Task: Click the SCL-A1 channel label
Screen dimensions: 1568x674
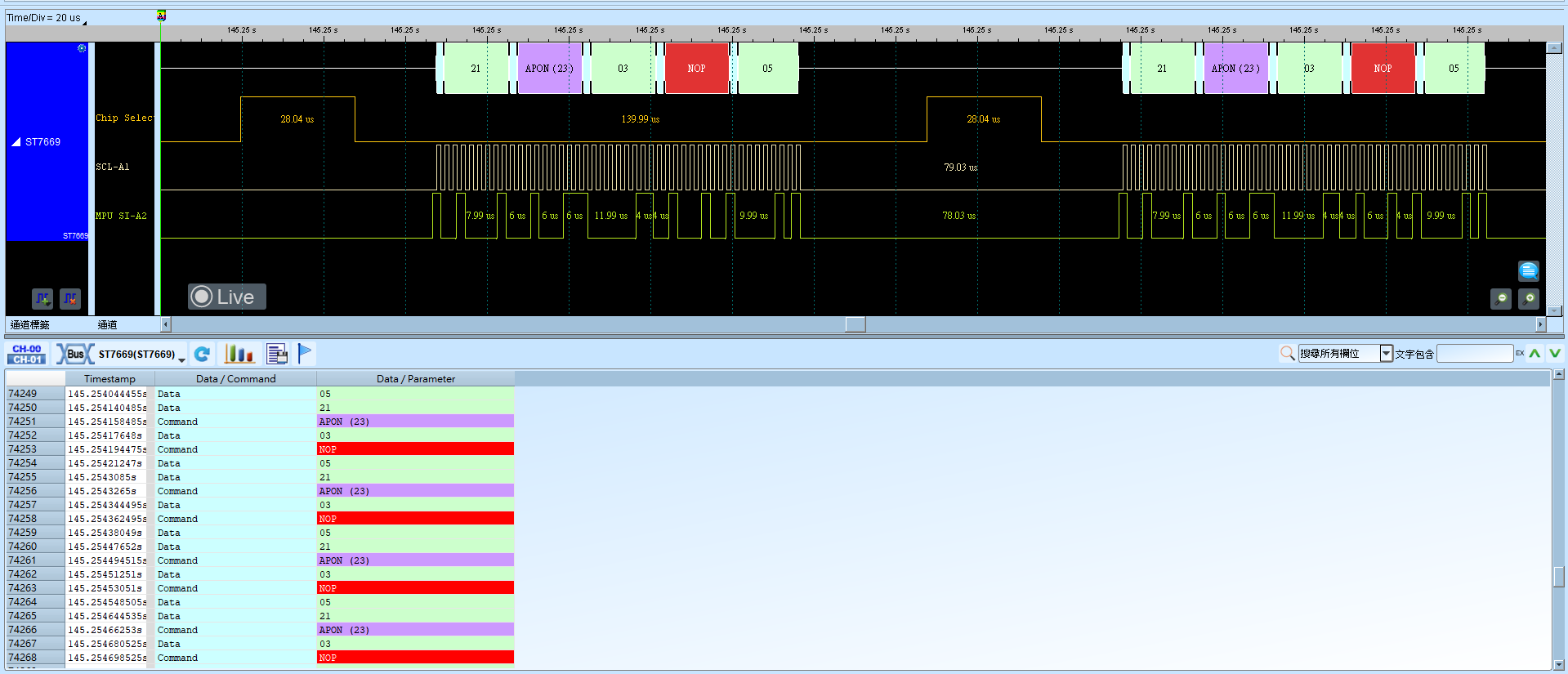Action: (113, 167)
